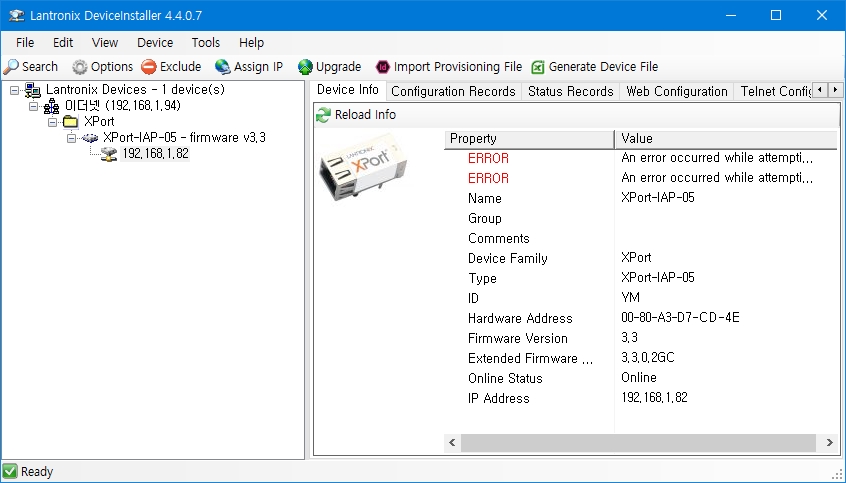Click the red Exclude icon

[149, 67]
